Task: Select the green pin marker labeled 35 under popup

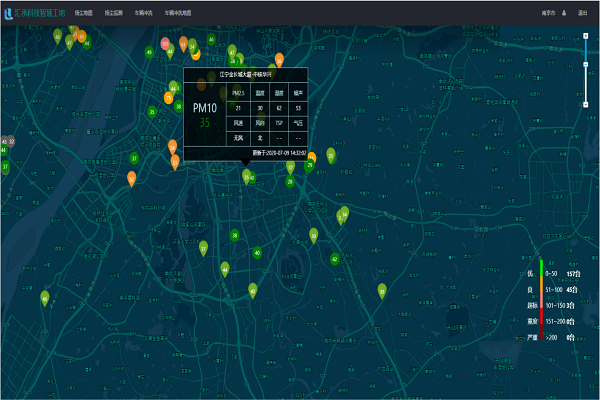Action: tap(246, 177)
